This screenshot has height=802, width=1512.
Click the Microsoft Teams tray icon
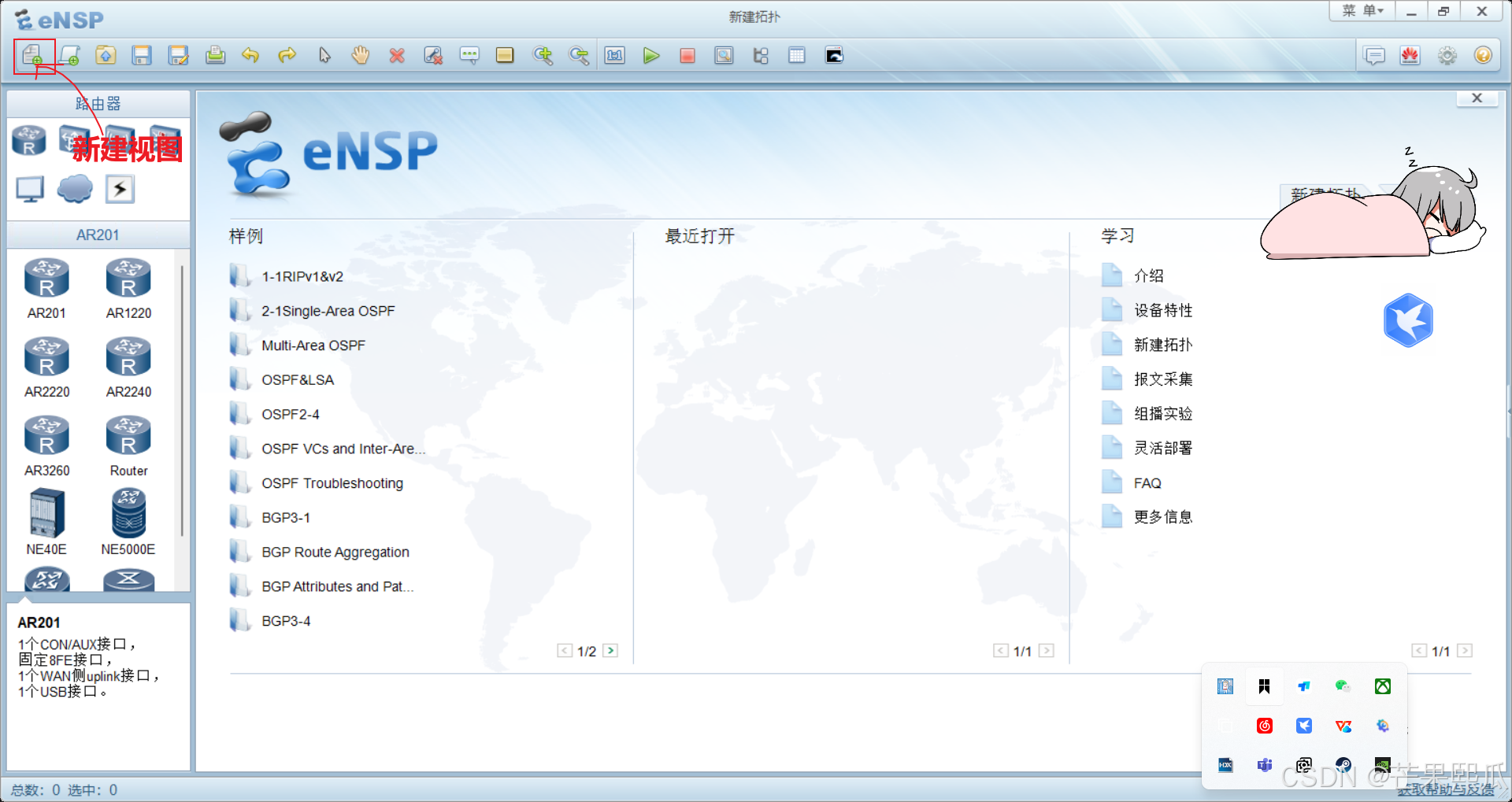pos(1265,764)
